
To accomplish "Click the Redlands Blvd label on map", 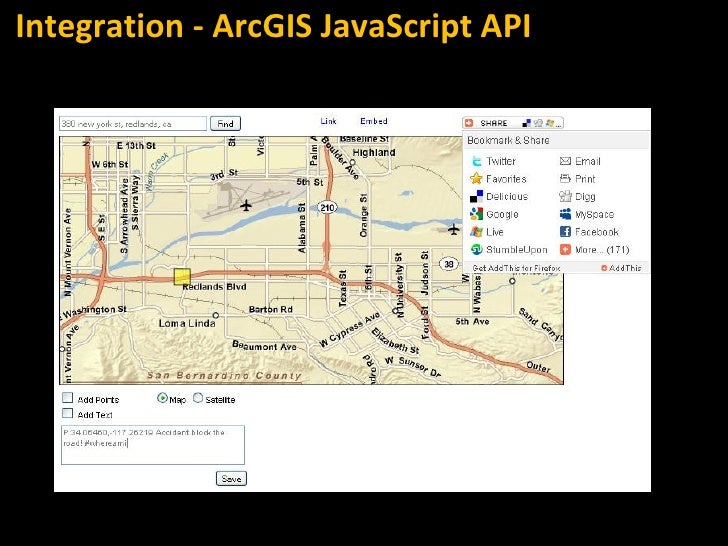I will [x=214, y=287].
